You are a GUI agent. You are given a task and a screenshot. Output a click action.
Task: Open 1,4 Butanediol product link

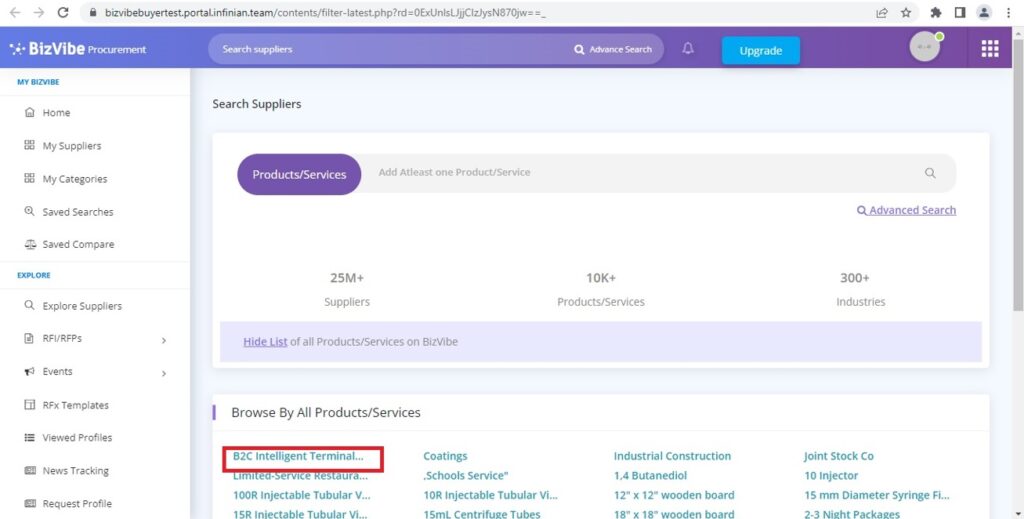(x=650, y=475)
